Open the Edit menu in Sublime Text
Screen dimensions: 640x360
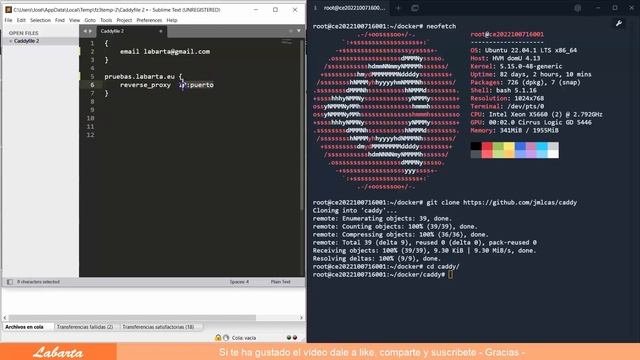21,20
